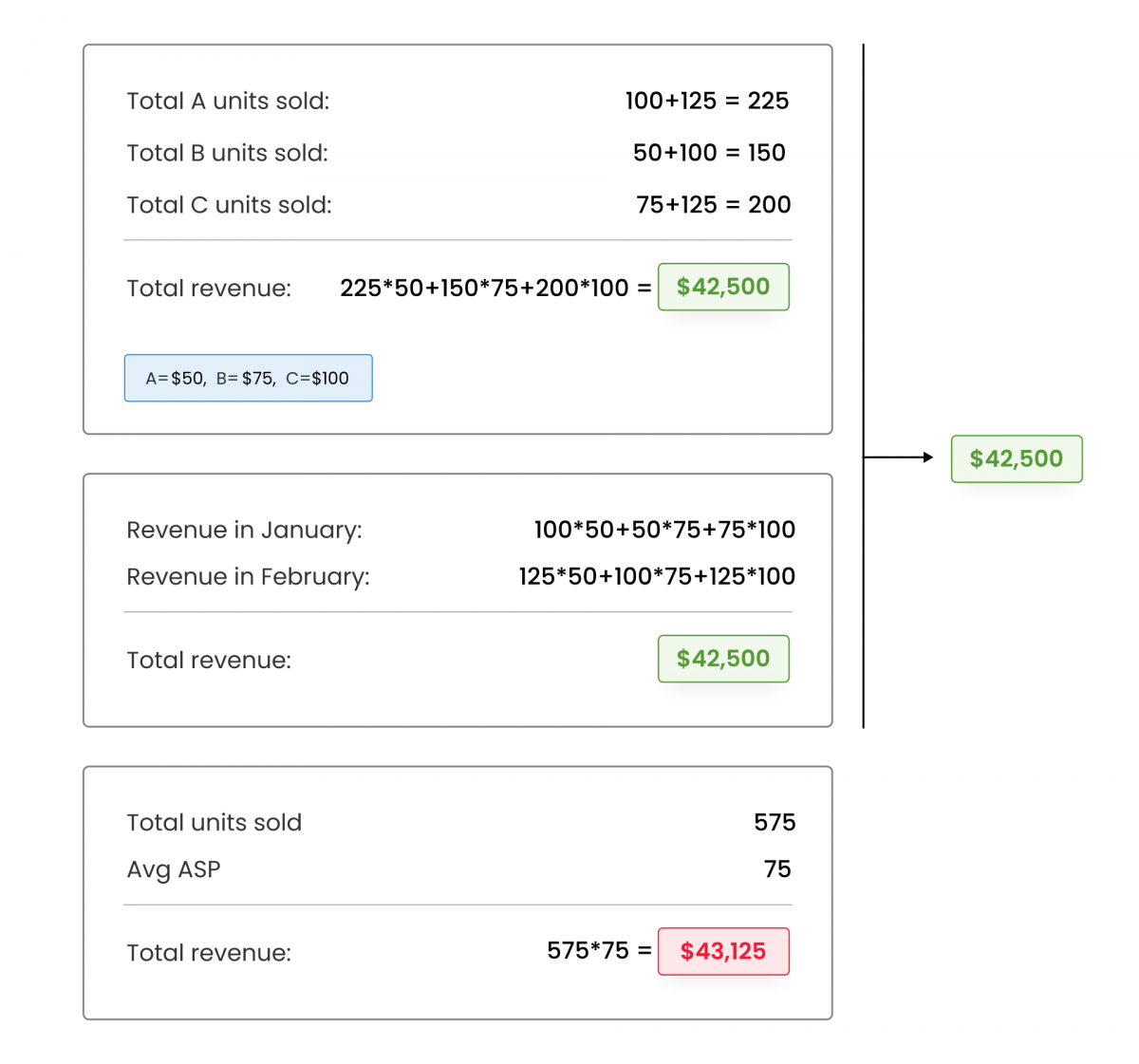Click the '100+125 = 225' calculation

706,102
